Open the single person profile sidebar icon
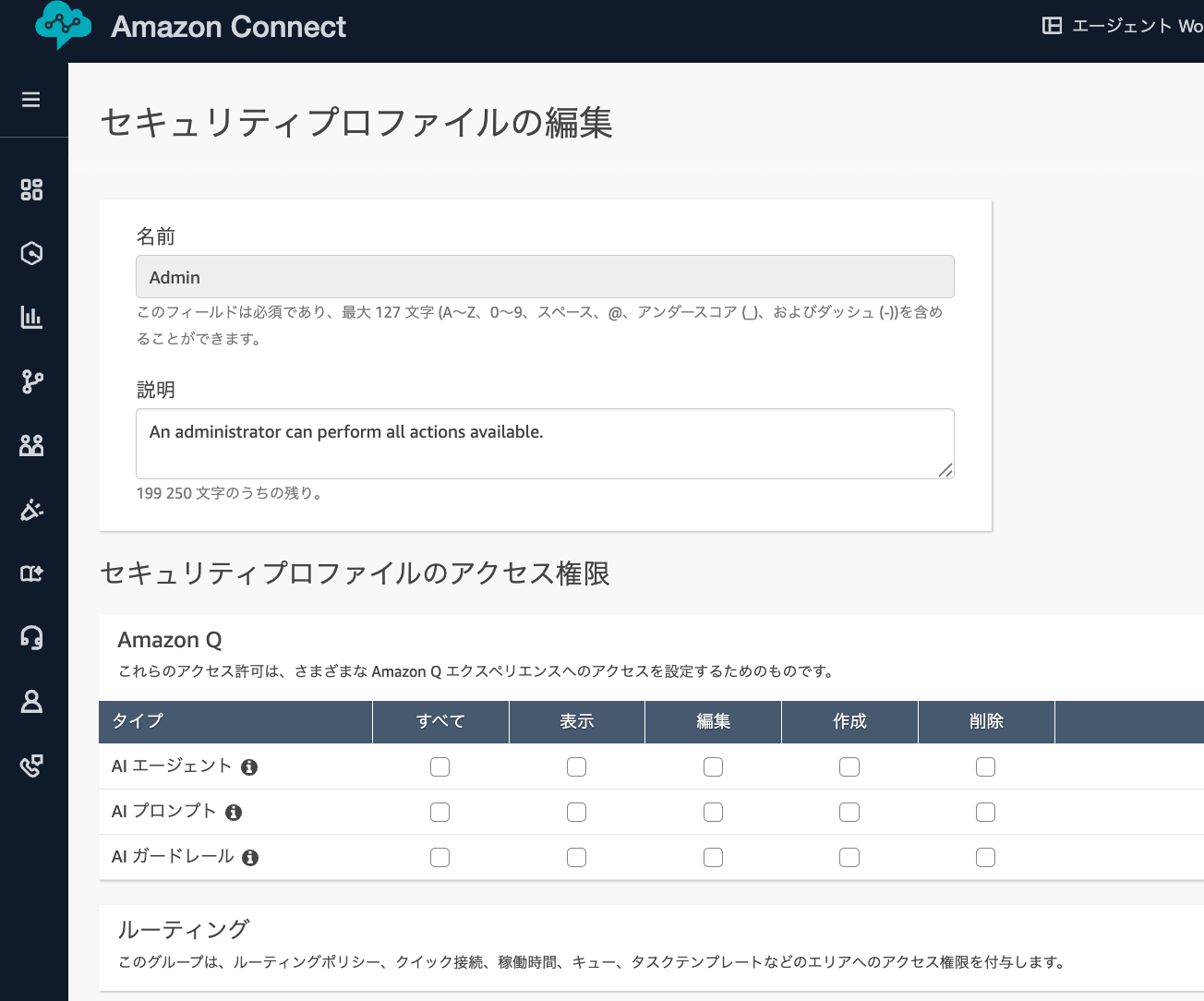Viewport: 1204px width, 1001px height. coord(31,702)
